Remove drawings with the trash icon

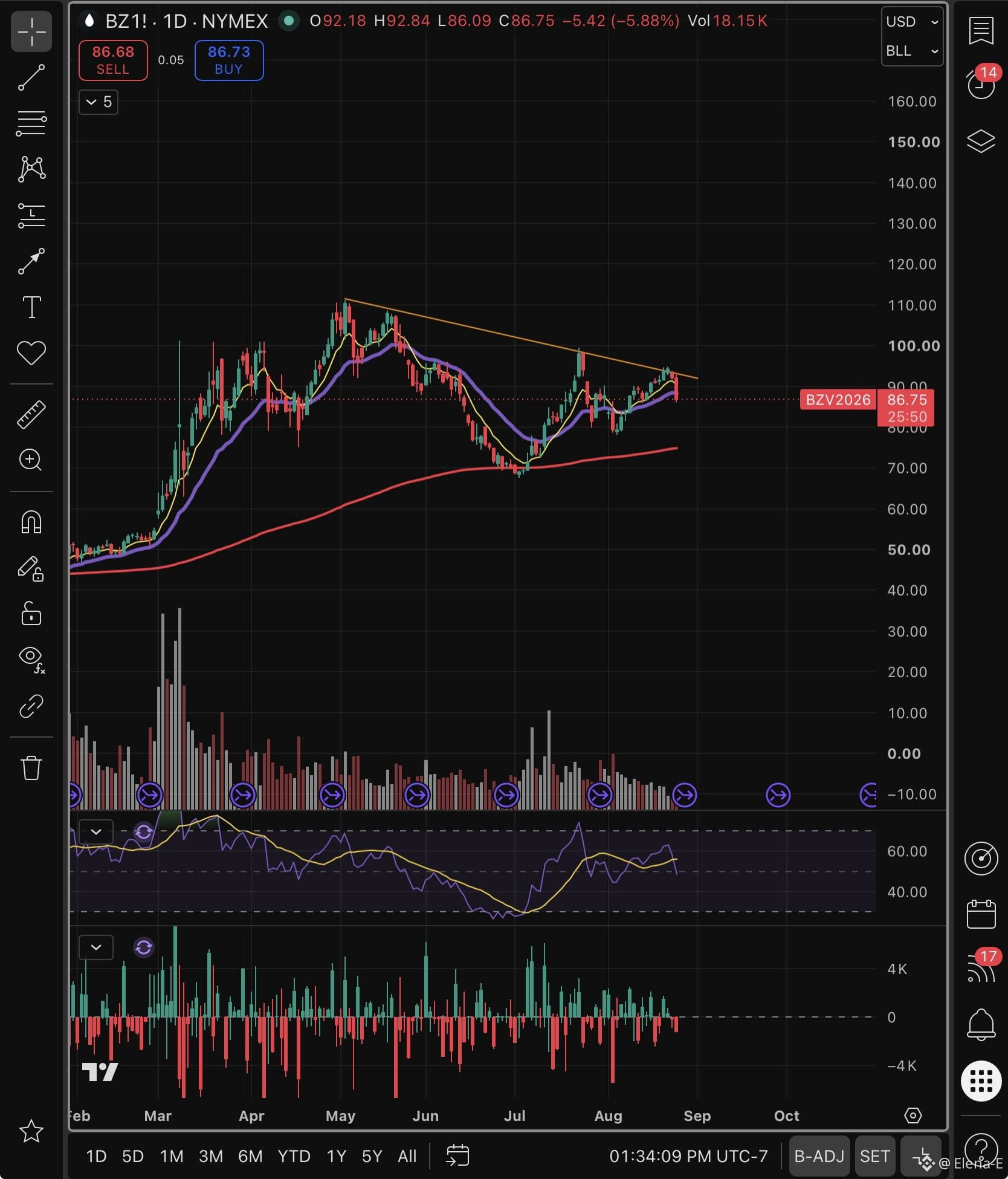click(x=31, y=768)
